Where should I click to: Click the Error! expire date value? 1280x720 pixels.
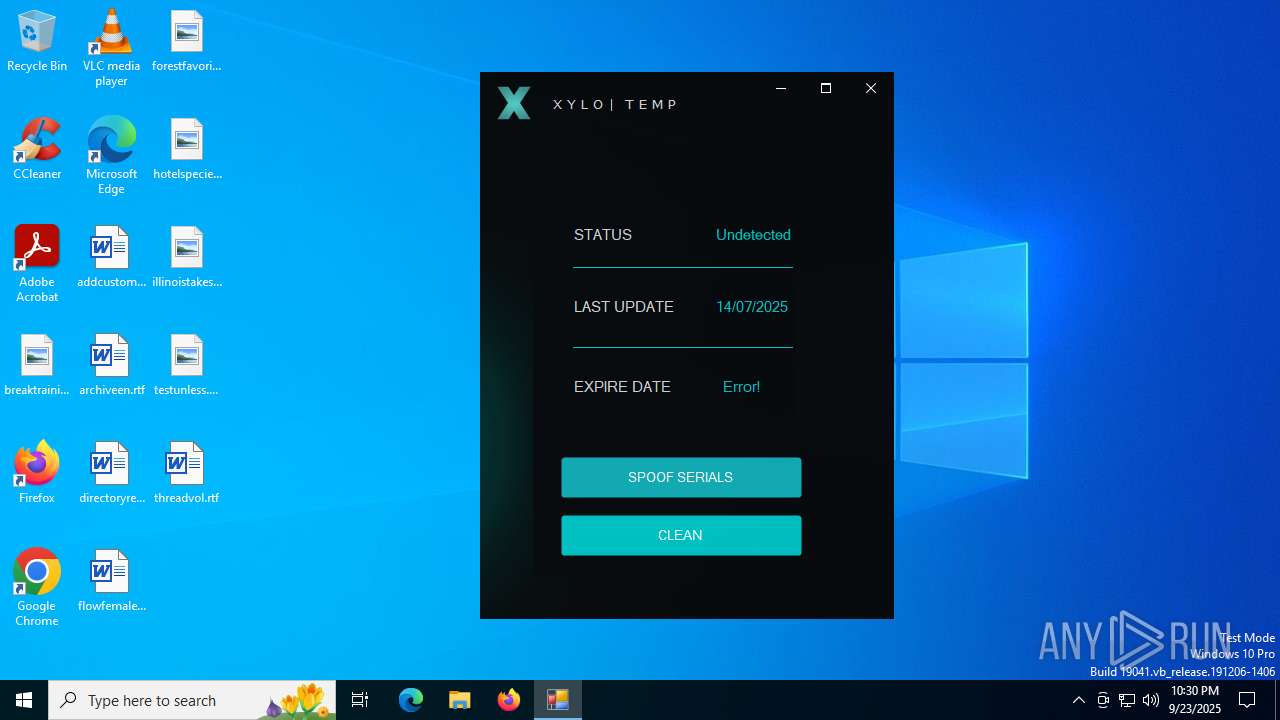741,387
